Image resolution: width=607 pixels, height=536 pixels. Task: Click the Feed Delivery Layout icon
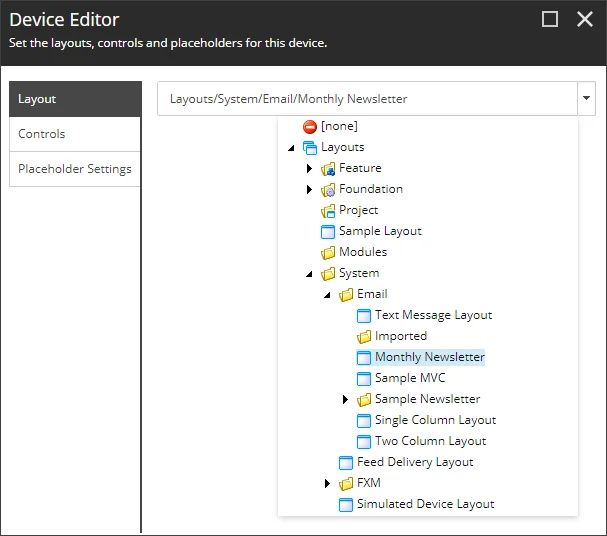click(x=346, y=462)
